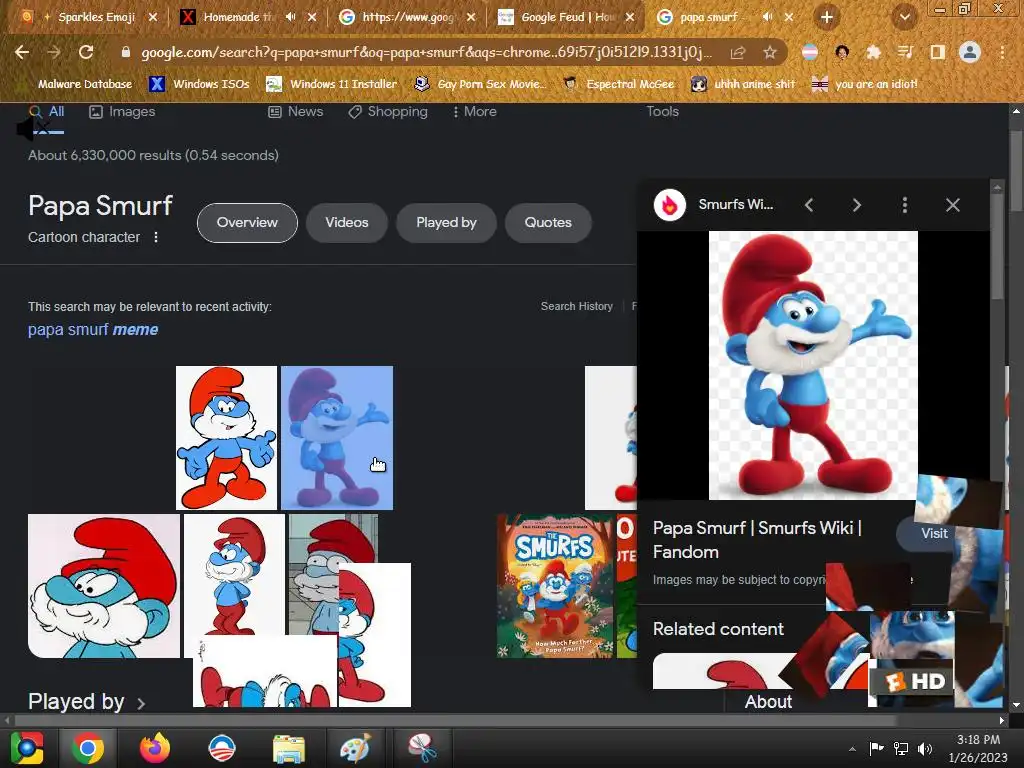The height and width of the screenshot is (768, 1024).
Task: Expand the More search filters menu
Action: (475, 112)
